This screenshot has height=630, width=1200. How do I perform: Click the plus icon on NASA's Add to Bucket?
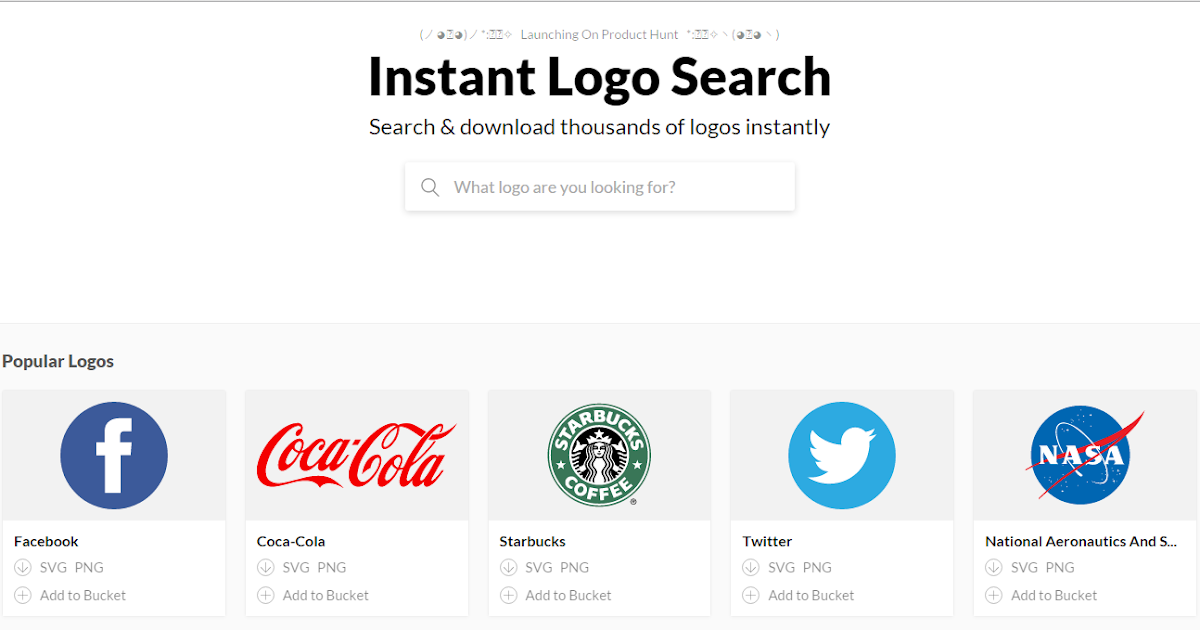point(993,595)
